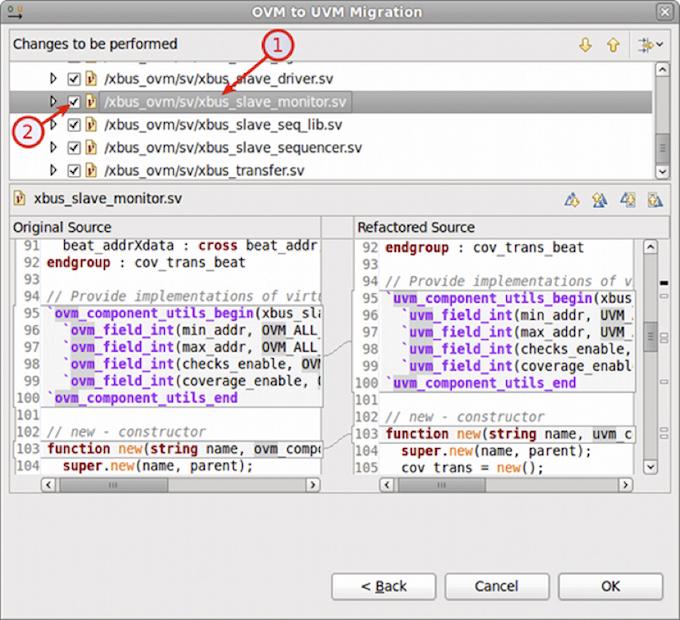The height and width of the screenshot is (620, 680).
Task: Select xbus_slave_driver.sv in the changes list
Action: (219, 79)
